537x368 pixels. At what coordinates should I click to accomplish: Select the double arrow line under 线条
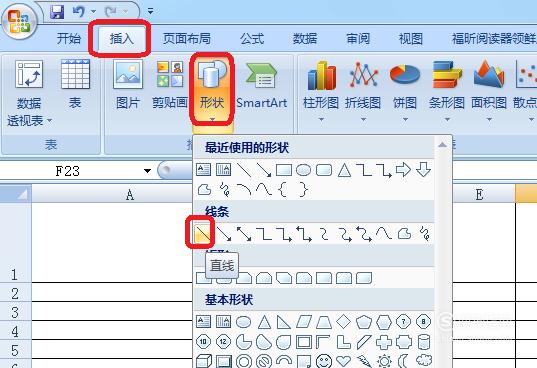(x=244, y=234)
